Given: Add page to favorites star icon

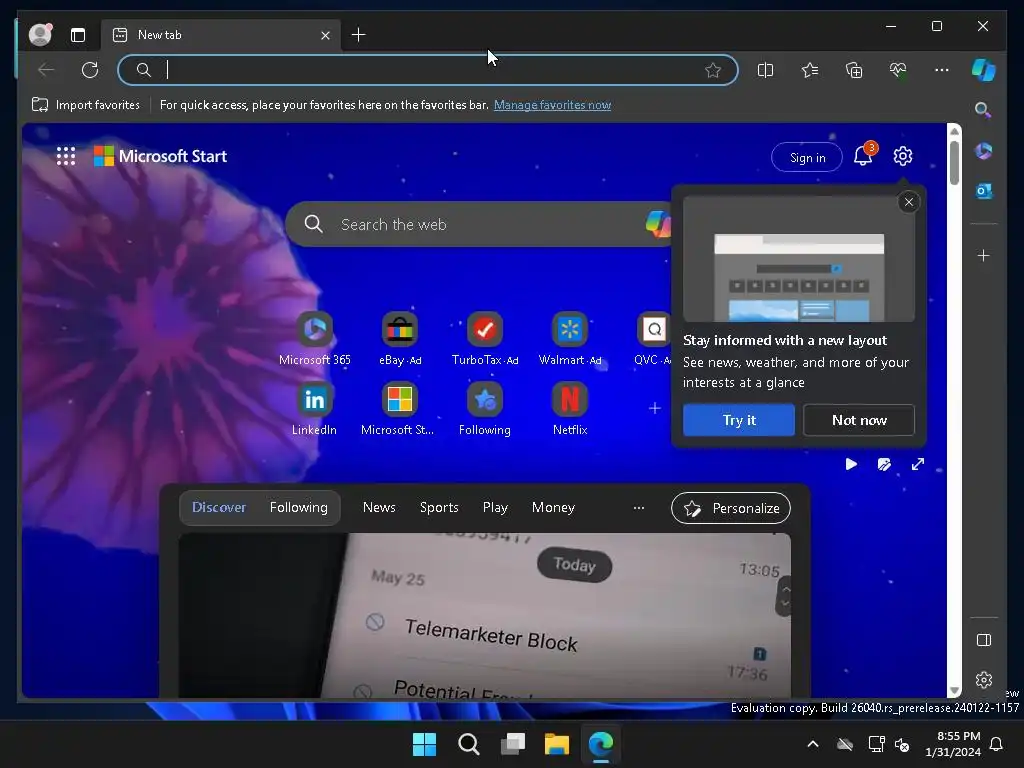Looking at the screenshot, I should click(712, 70).
